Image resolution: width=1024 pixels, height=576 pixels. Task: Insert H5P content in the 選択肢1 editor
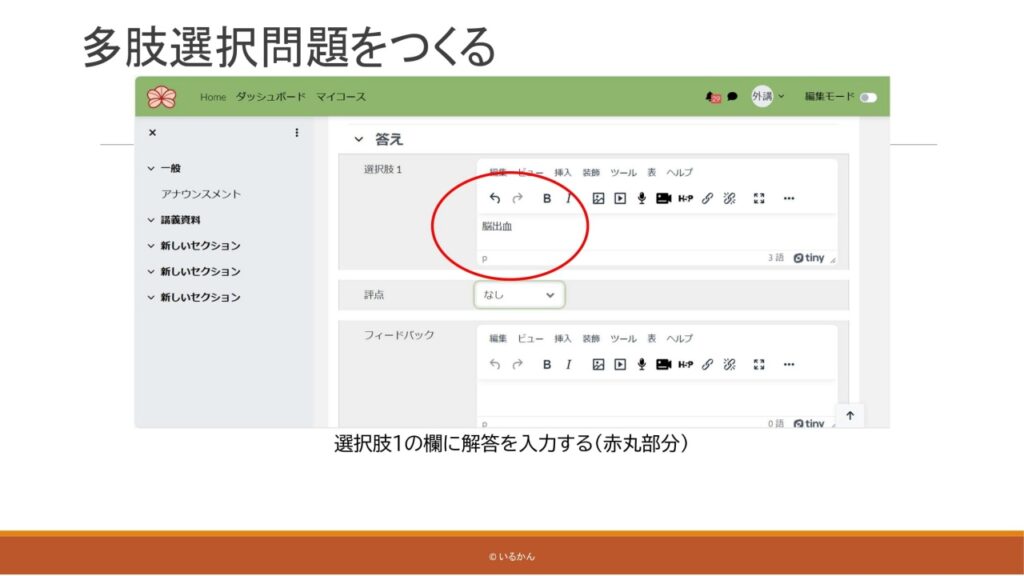685,198
